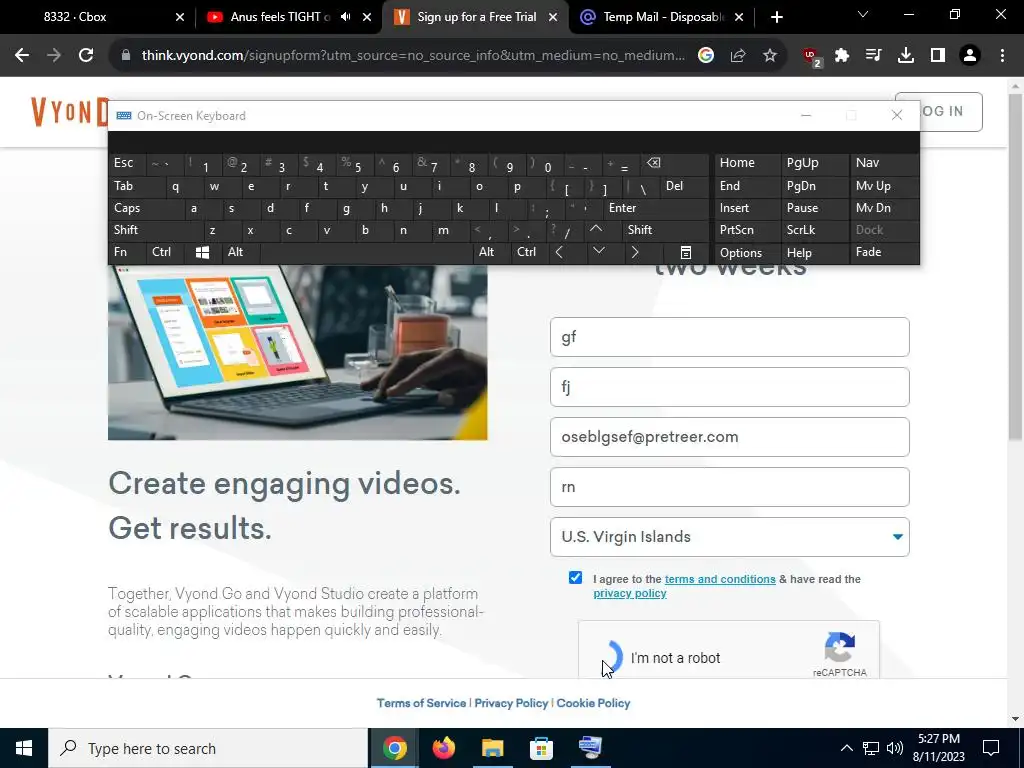Viewport: 1024px width, 768px height.
Task: Click the page vertical scrollbar thumb
Action: pos(1015,266)
